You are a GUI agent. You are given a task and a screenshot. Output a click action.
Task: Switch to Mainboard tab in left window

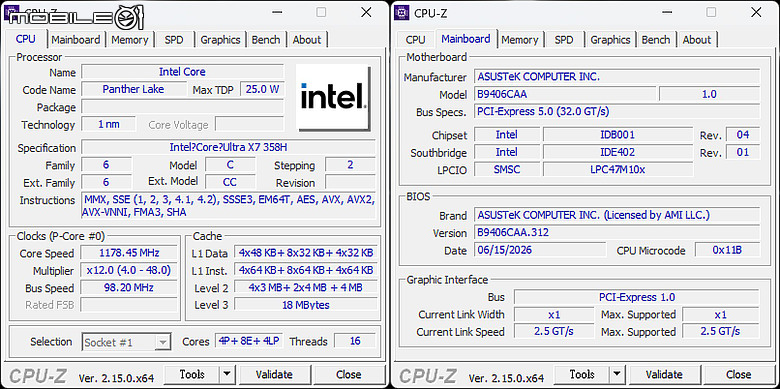point(76,39)
